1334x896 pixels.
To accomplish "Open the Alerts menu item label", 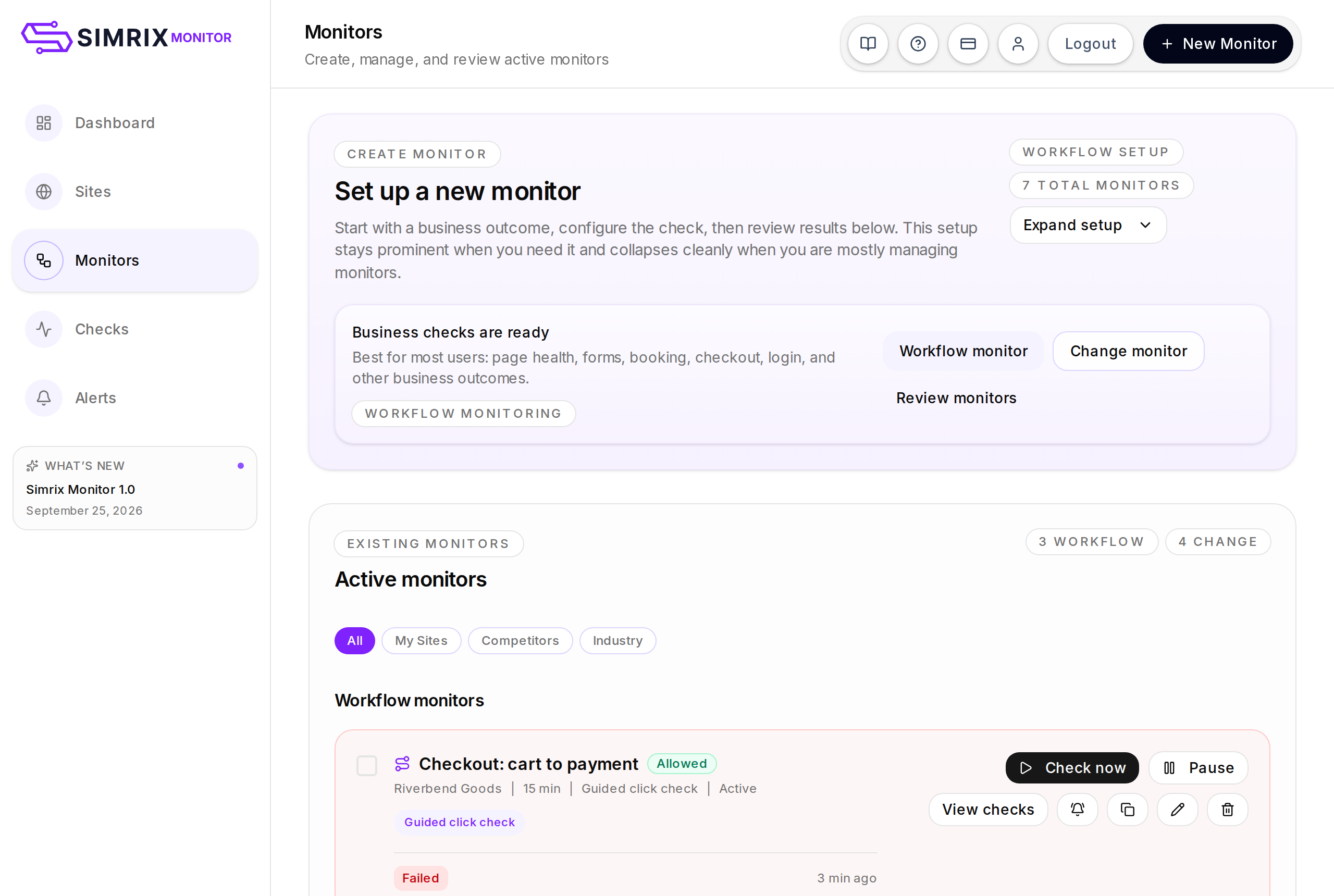I will click(95, 397).
